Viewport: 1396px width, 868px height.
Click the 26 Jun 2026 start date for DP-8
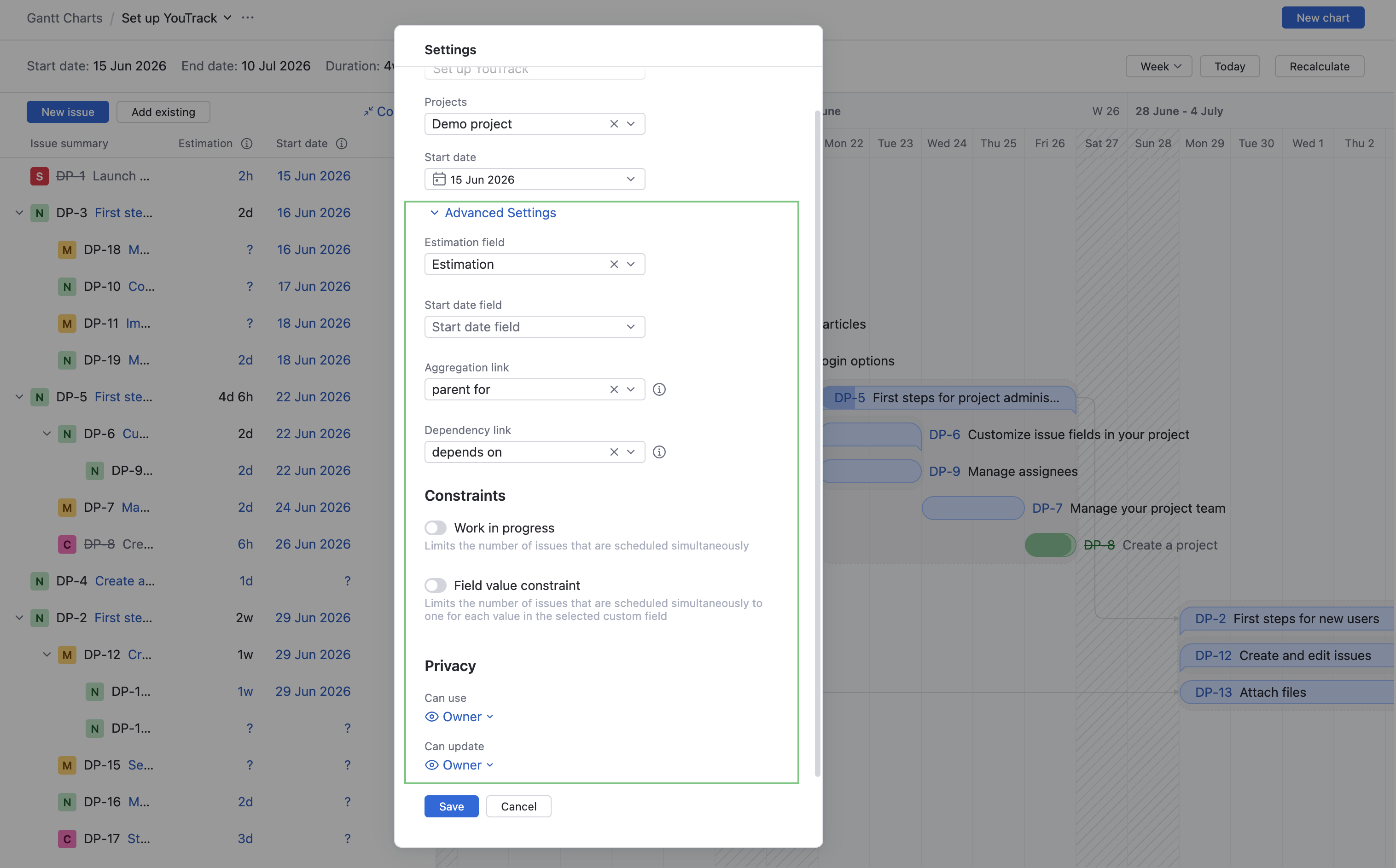313,544
